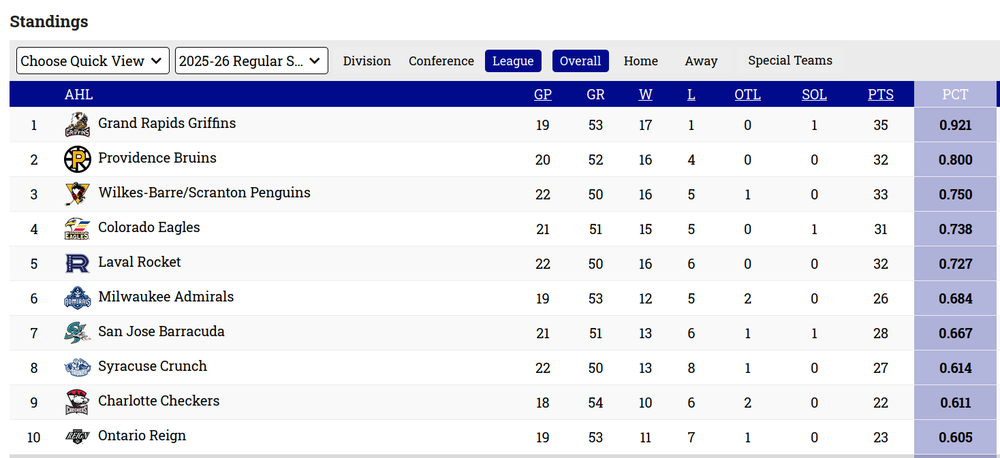This screenshot has width=1000, height=458.
Task: Open the 2025-26 Regular Season dropdown
Action: [251, 61]
